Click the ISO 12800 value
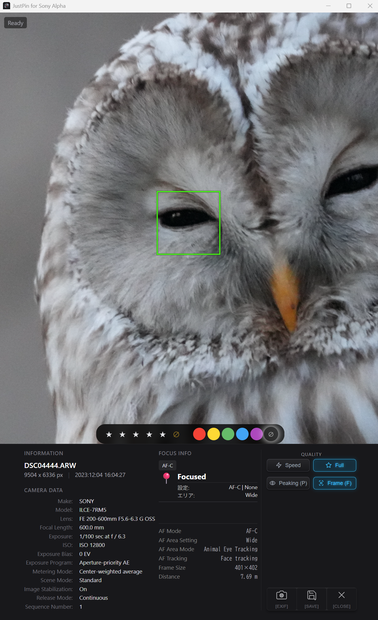 (92, 545)
